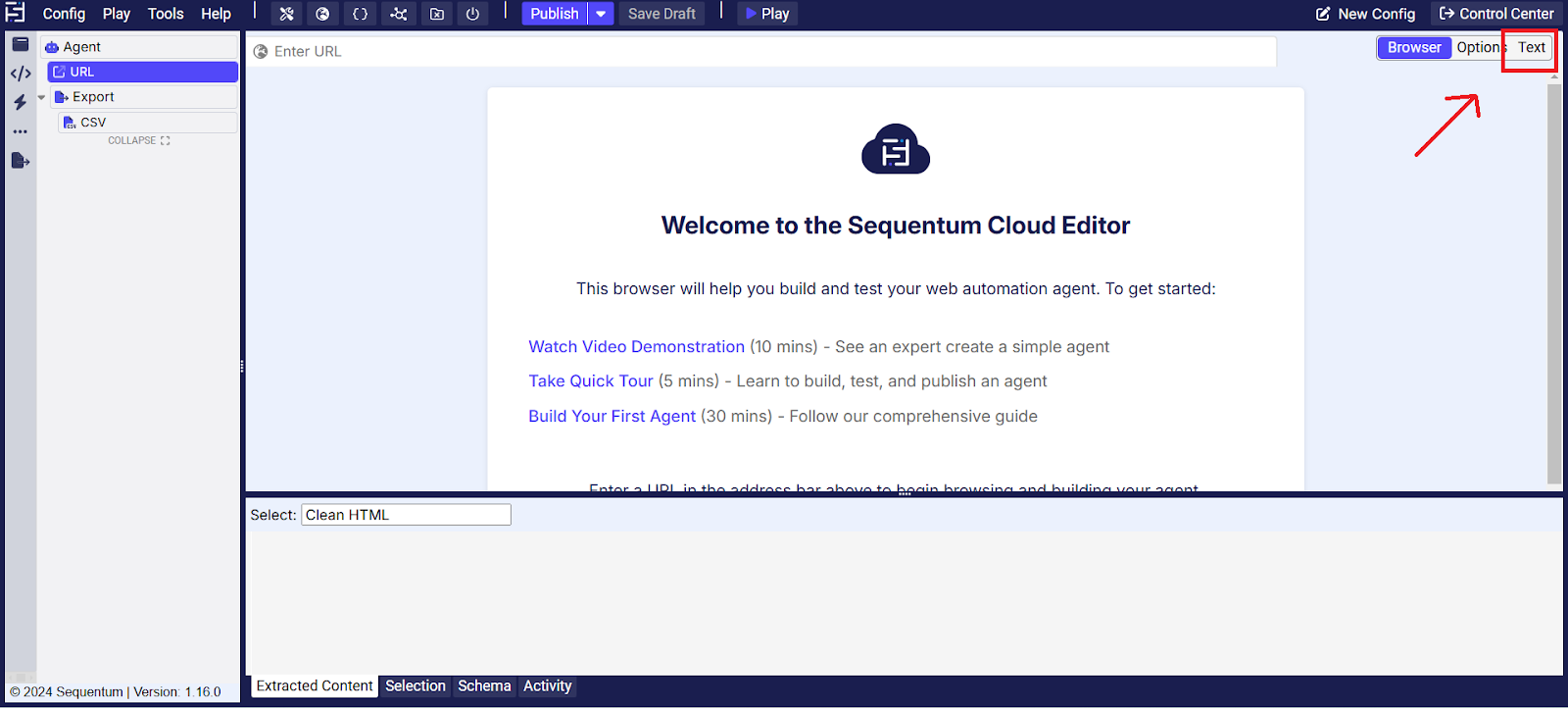Viewport: 1568px width, 708px height.
Task: Click the globe toolbar icon beside the wrench
Action: pos(322,14)
